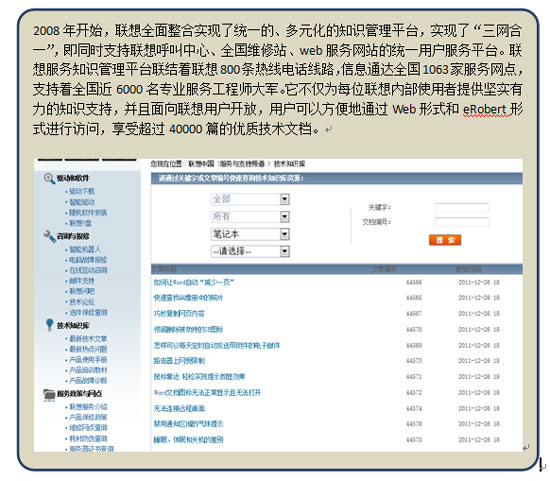Click the wrench icon beside 咨询与报修
The width and height of the screenshot is (550, 481).
pos(49,236)
